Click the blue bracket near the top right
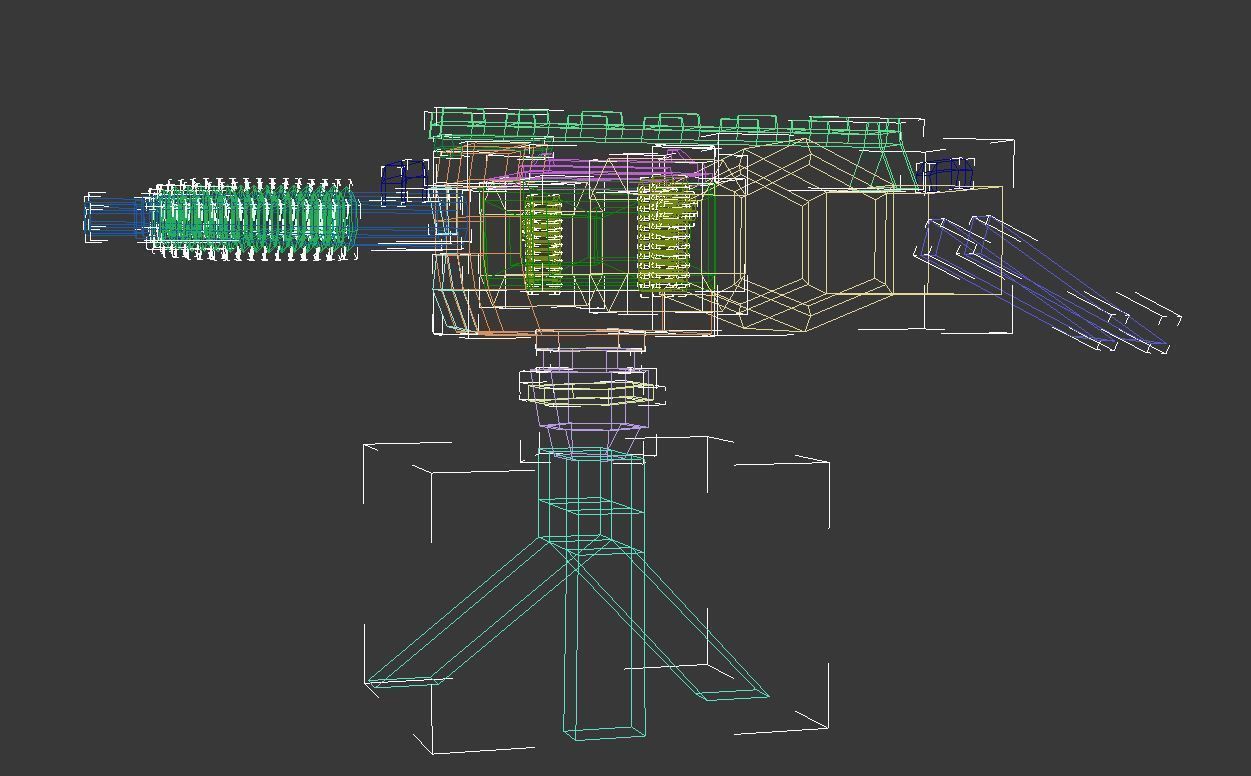1251x776 pixels. [x=945, y=170]
